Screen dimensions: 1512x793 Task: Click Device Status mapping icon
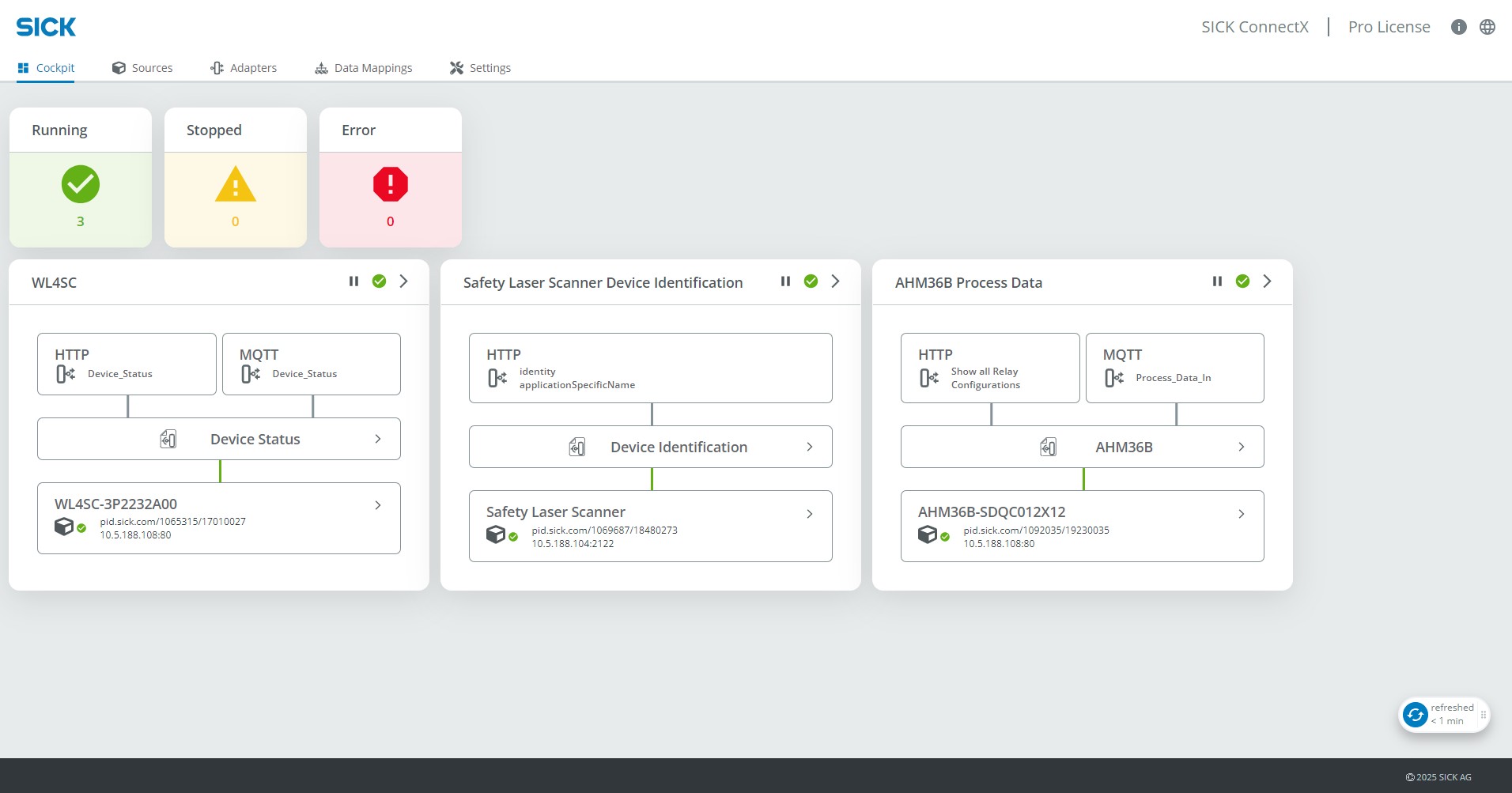pos(168,439)
